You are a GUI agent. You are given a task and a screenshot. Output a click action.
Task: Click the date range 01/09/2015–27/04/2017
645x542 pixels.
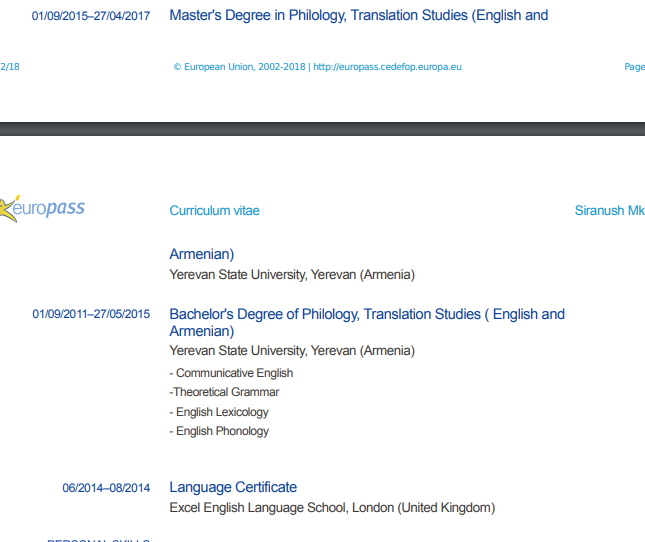click(91, 16)
